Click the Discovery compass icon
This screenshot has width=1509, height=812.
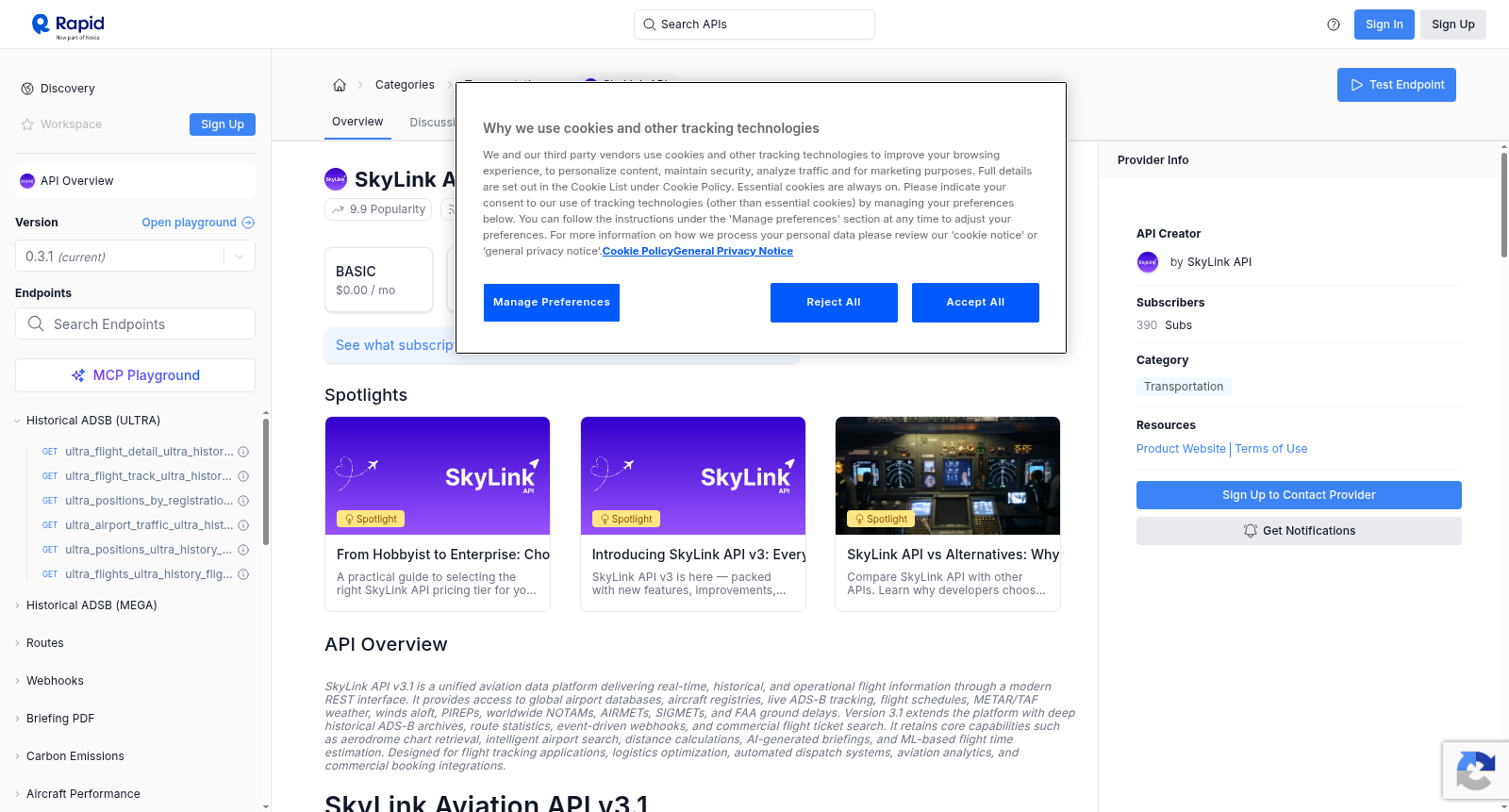point(27,89)
